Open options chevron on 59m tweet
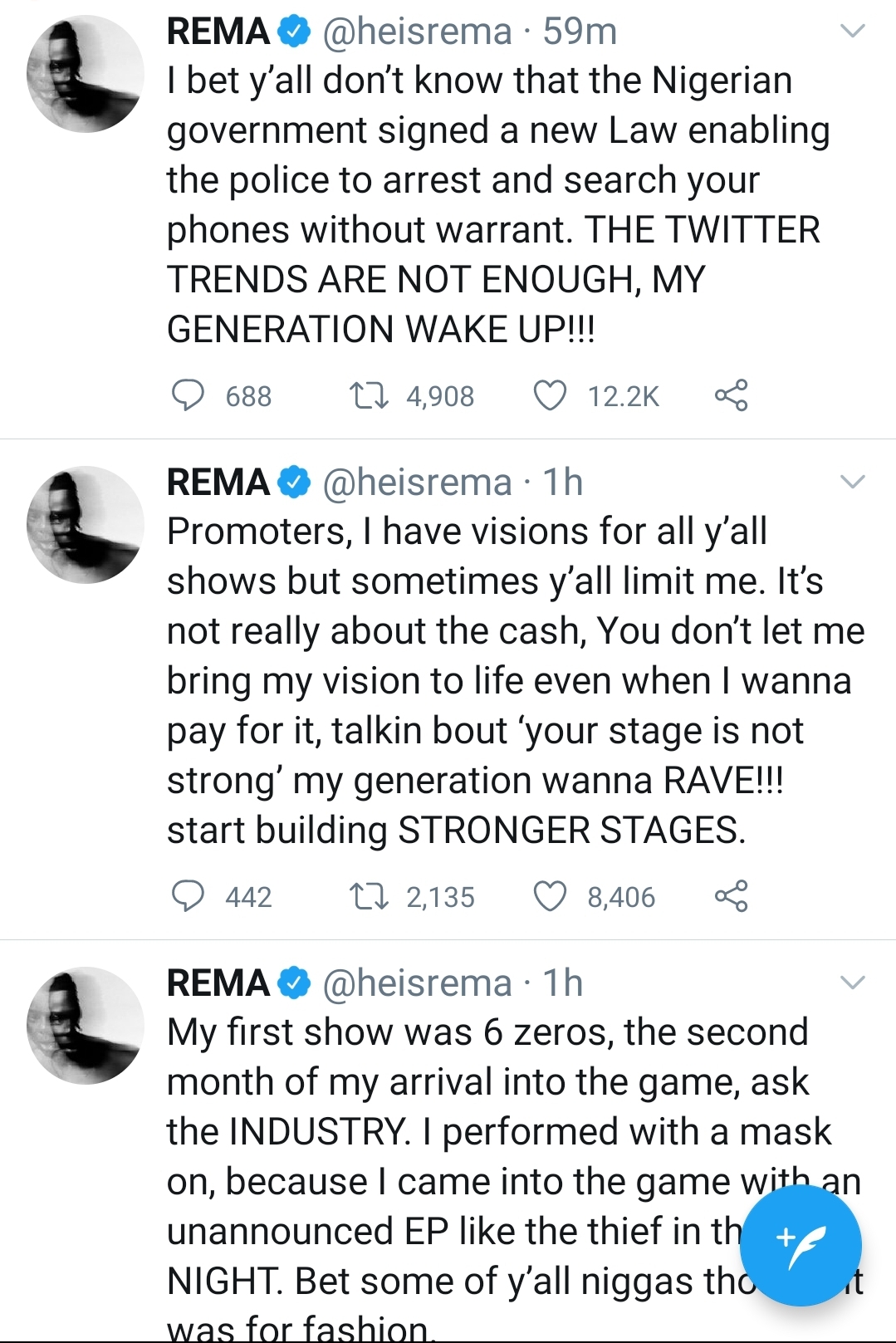 [853, 32]
